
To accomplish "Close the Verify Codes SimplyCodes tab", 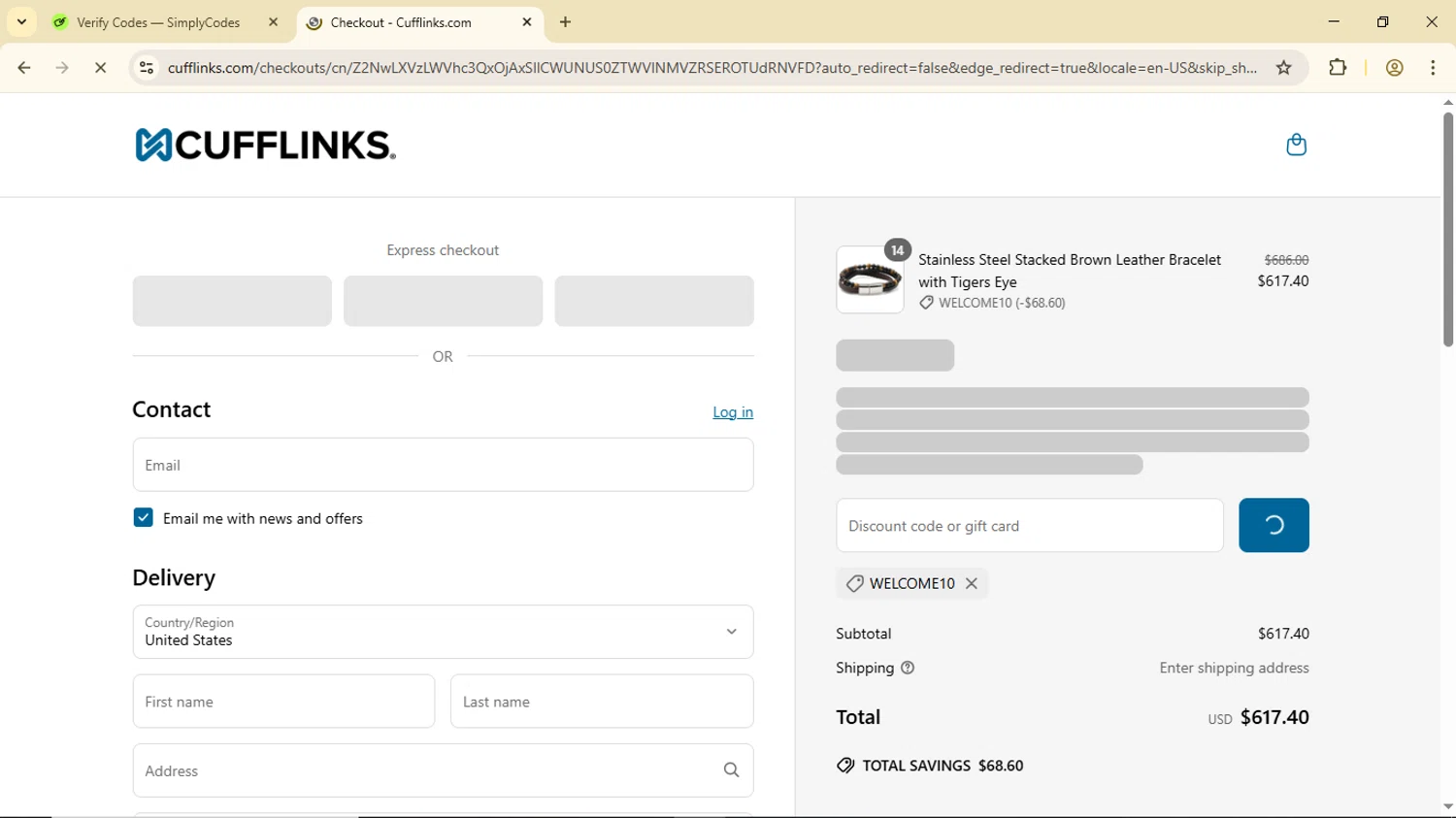I will pyautogui.click(x=274, y=22).
